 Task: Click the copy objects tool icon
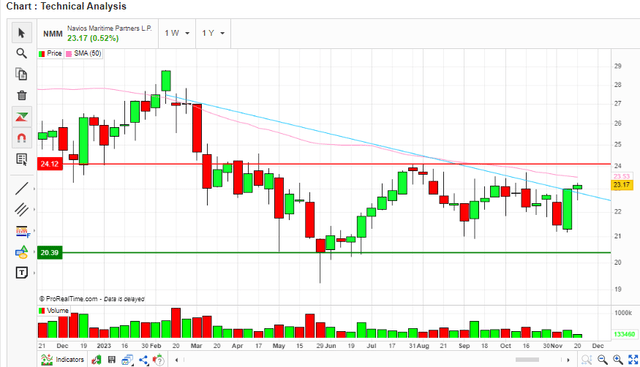coord(22,74)
